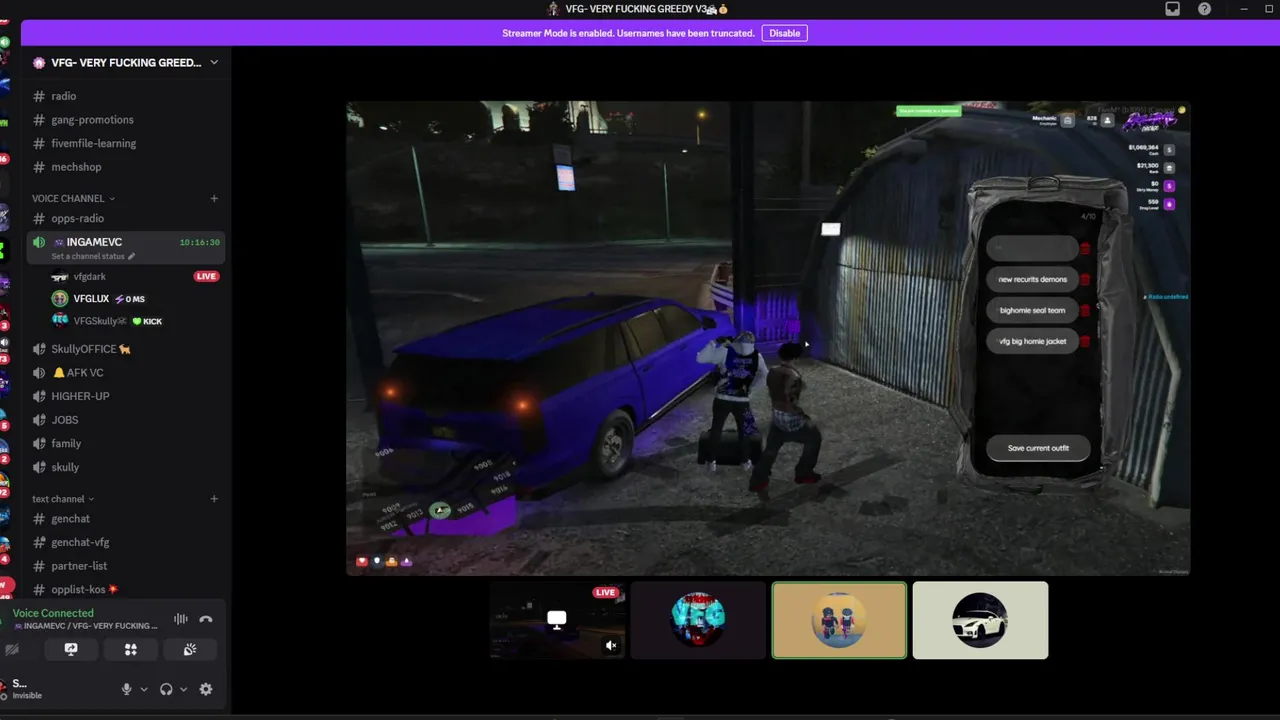Open User Settings gear
The height and width of the screenshot is (720, 1280).
(x=206, y=689)
